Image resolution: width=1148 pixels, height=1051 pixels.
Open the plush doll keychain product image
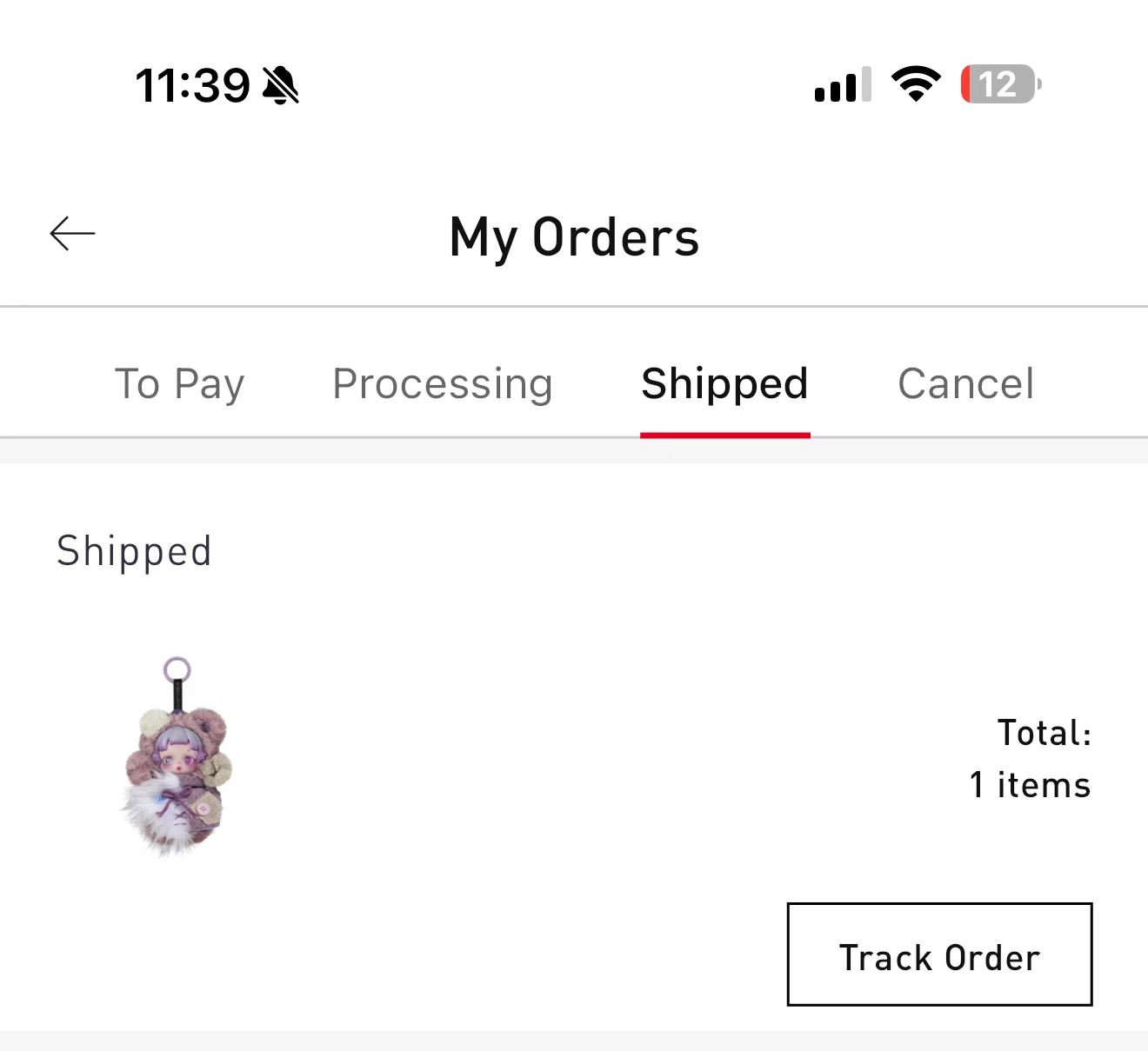178,756
